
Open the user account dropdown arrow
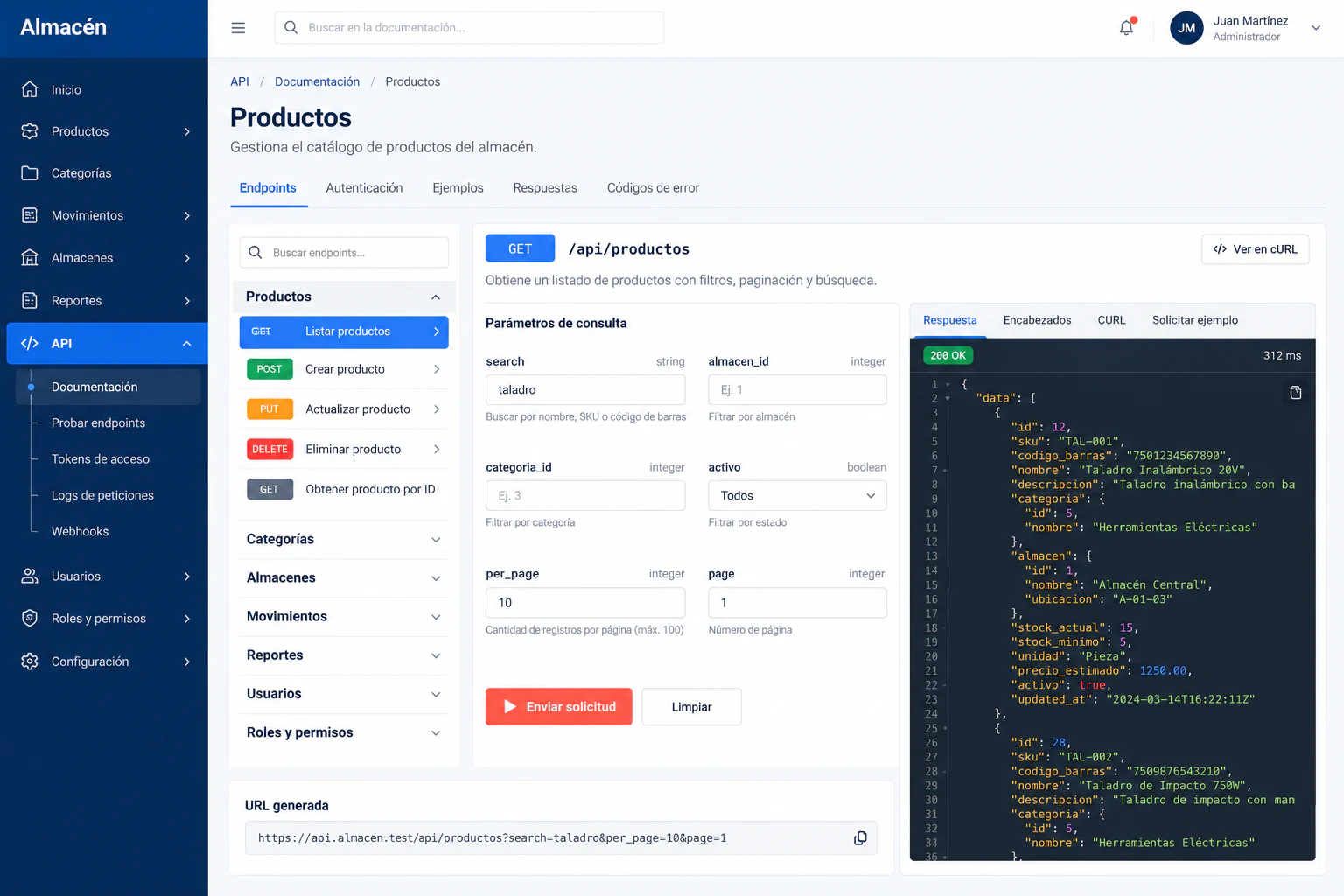pos(1315,28)
